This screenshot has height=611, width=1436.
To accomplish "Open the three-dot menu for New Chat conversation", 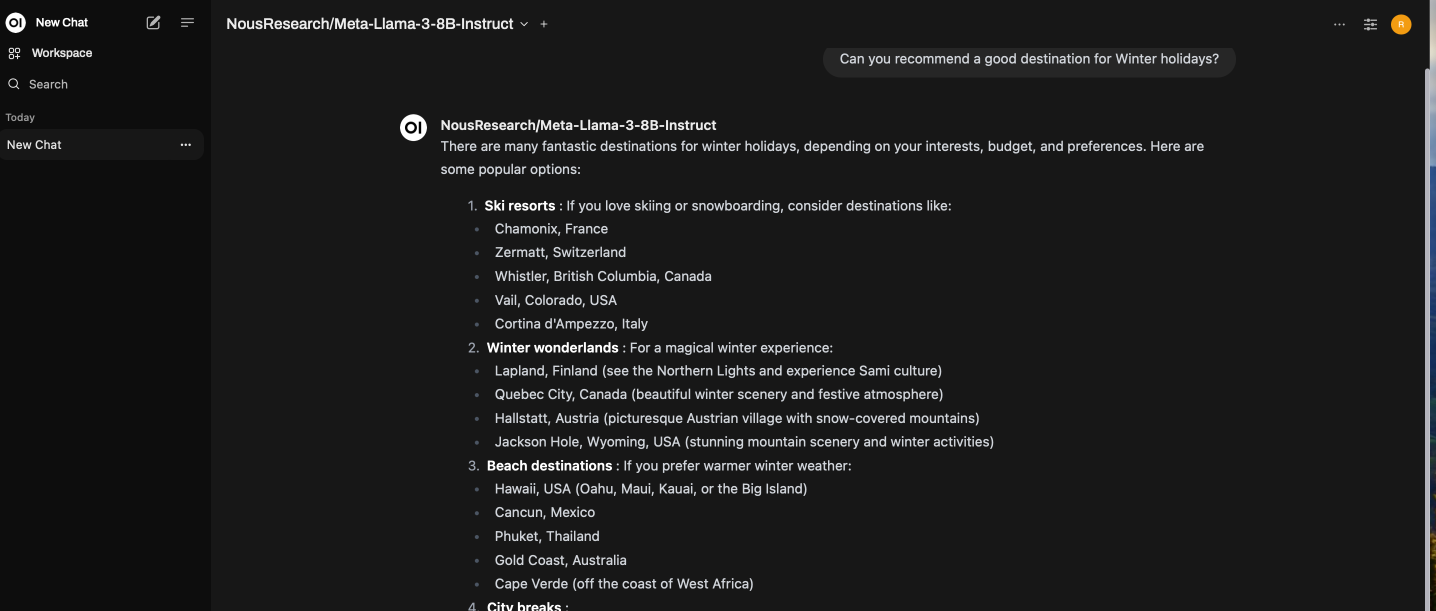I will [x=185, y=145].
